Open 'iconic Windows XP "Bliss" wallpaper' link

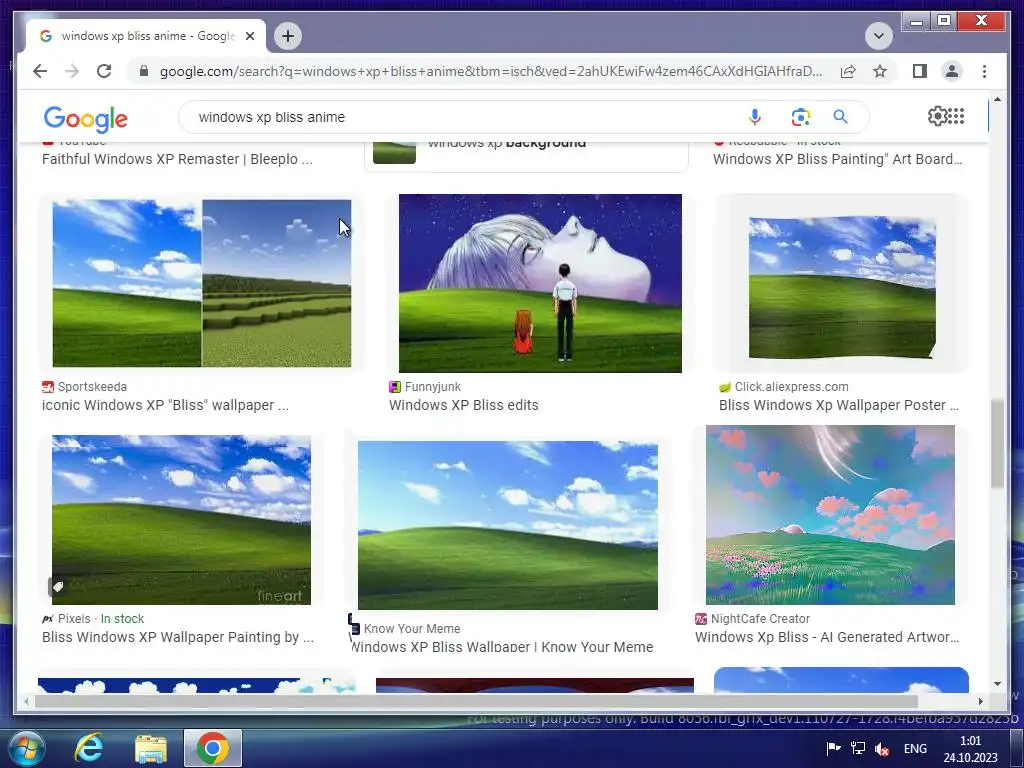coord(165,406)
